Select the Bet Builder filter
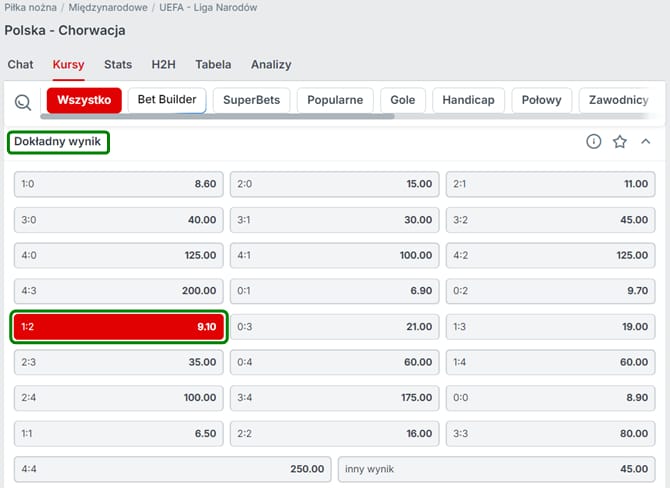 pyautogui.click(x=167, y=100)
